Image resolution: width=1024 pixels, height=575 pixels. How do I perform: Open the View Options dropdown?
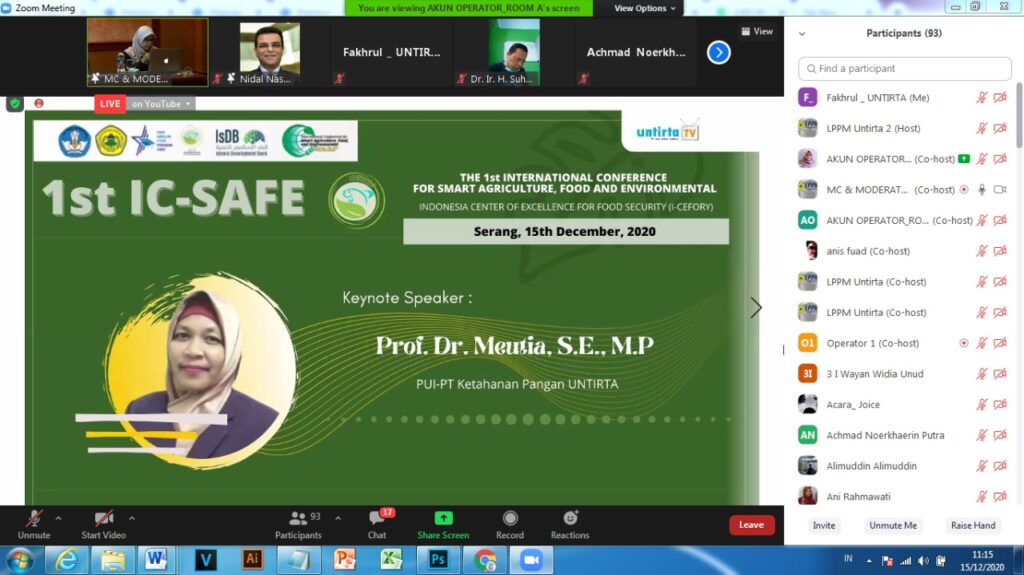(645, 8)
